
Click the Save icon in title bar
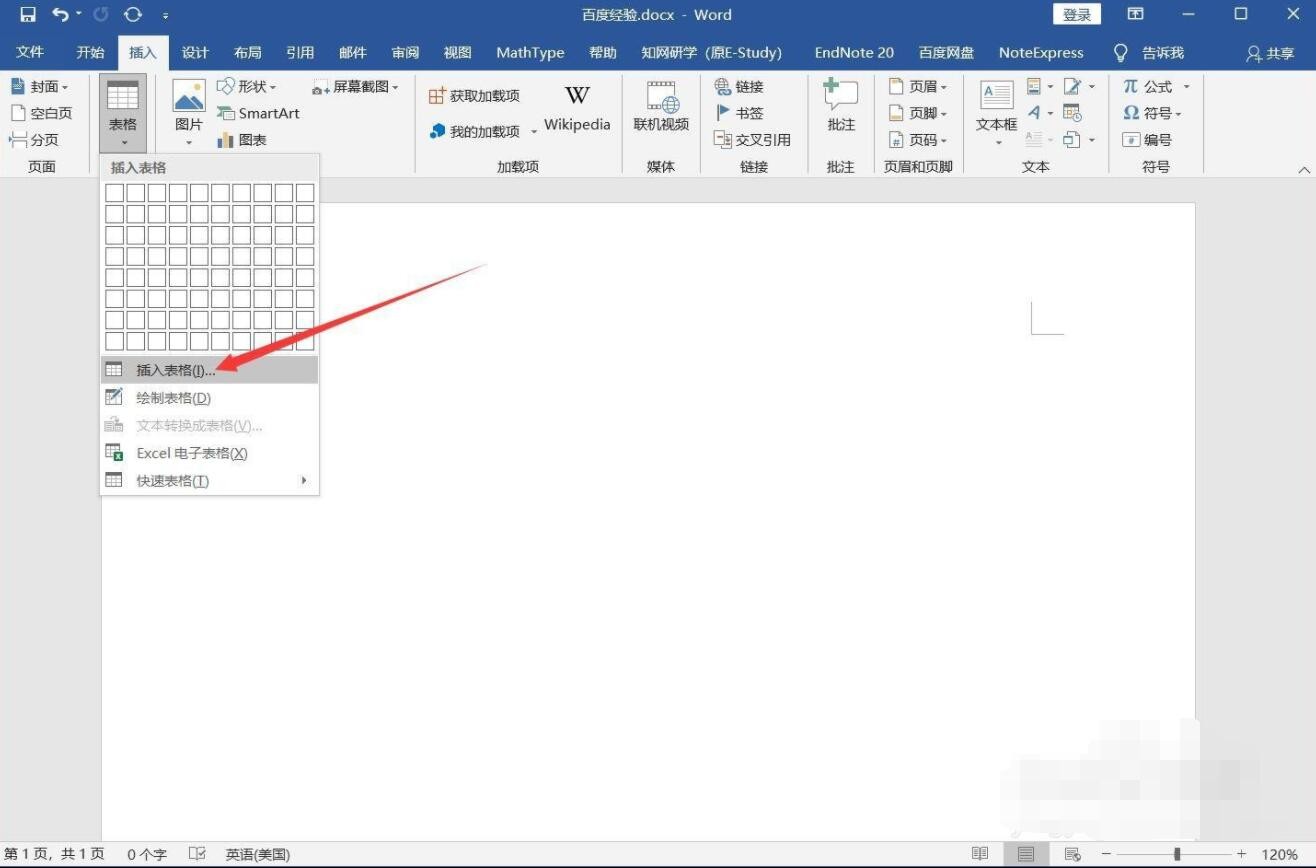[28, 14]
